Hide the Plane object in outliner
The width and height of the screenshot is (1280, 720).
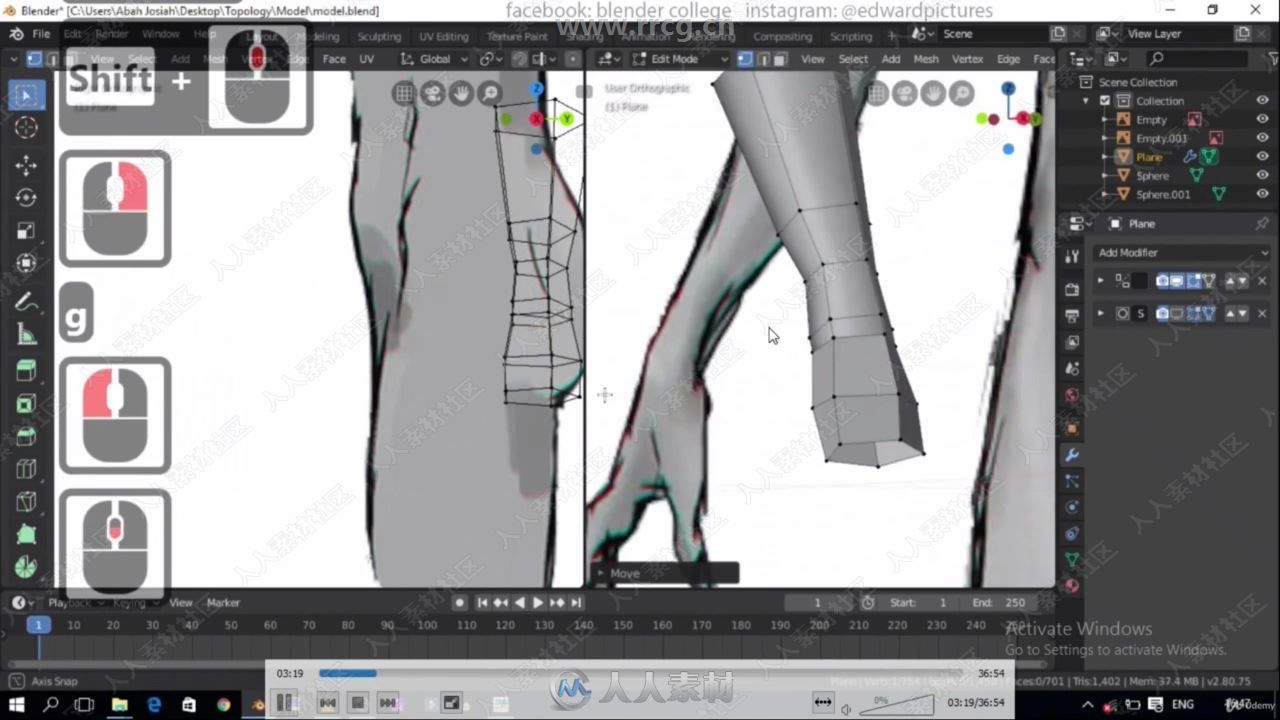pos(1262,157)
